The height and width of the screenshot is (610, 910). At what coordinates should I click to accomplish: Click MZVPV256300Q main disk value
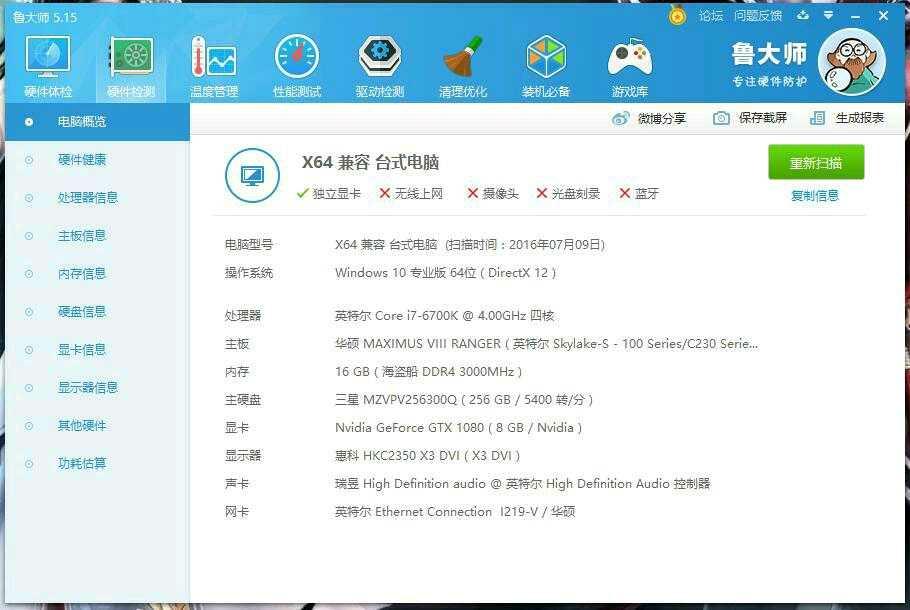[x=464, y=400]
